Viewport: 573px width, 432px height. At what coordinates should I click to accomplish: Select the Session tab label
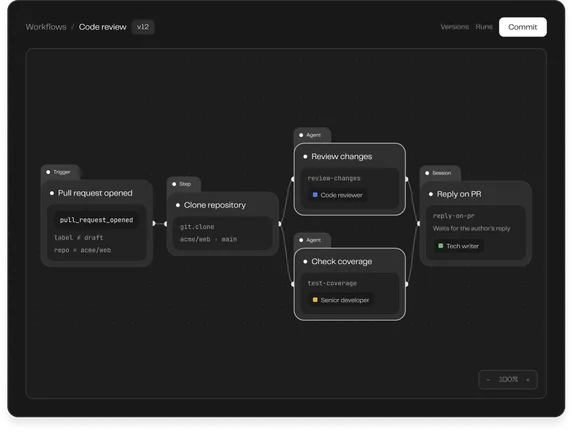[x=441, y=173]
